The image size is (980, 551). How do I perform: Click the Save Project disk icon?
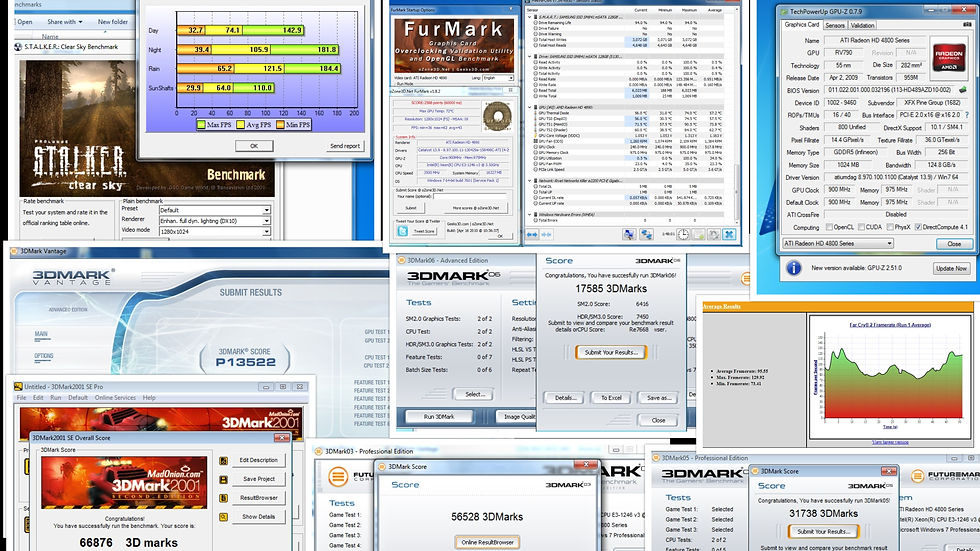click(x=223, y=479)
